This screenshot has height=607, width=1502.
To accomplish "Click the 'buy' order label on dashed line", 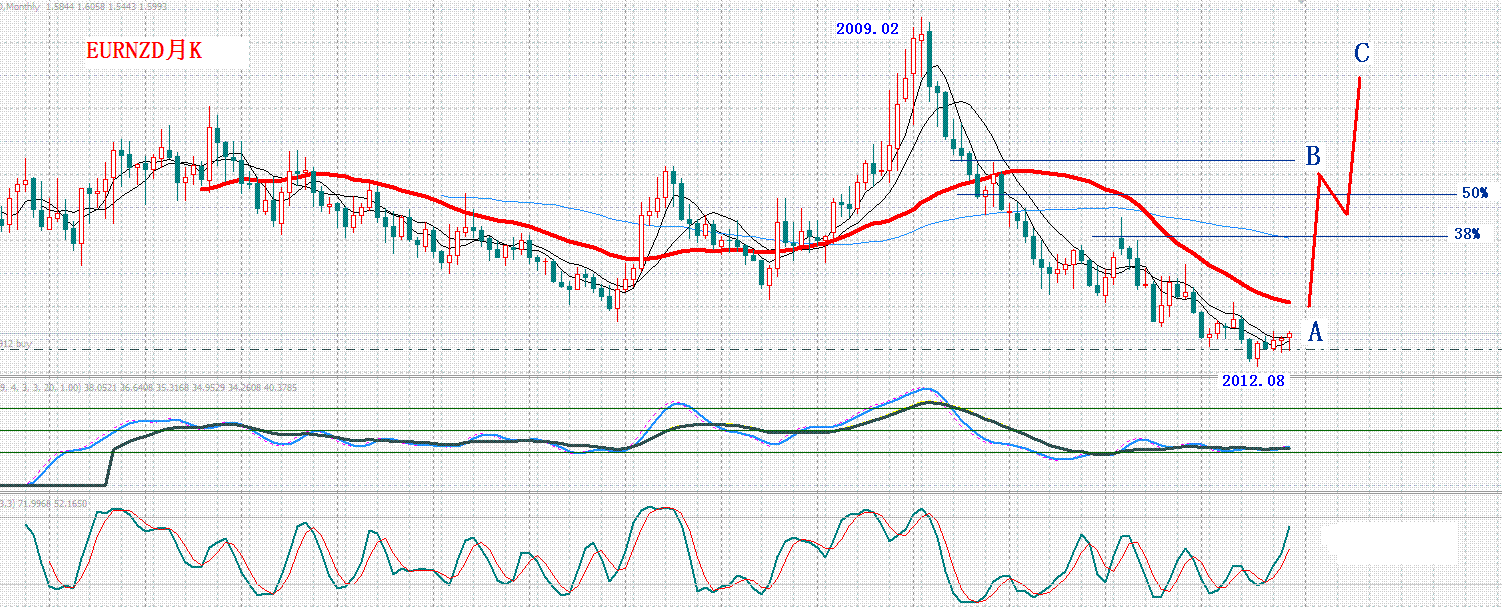I will [x=16, y=343].
